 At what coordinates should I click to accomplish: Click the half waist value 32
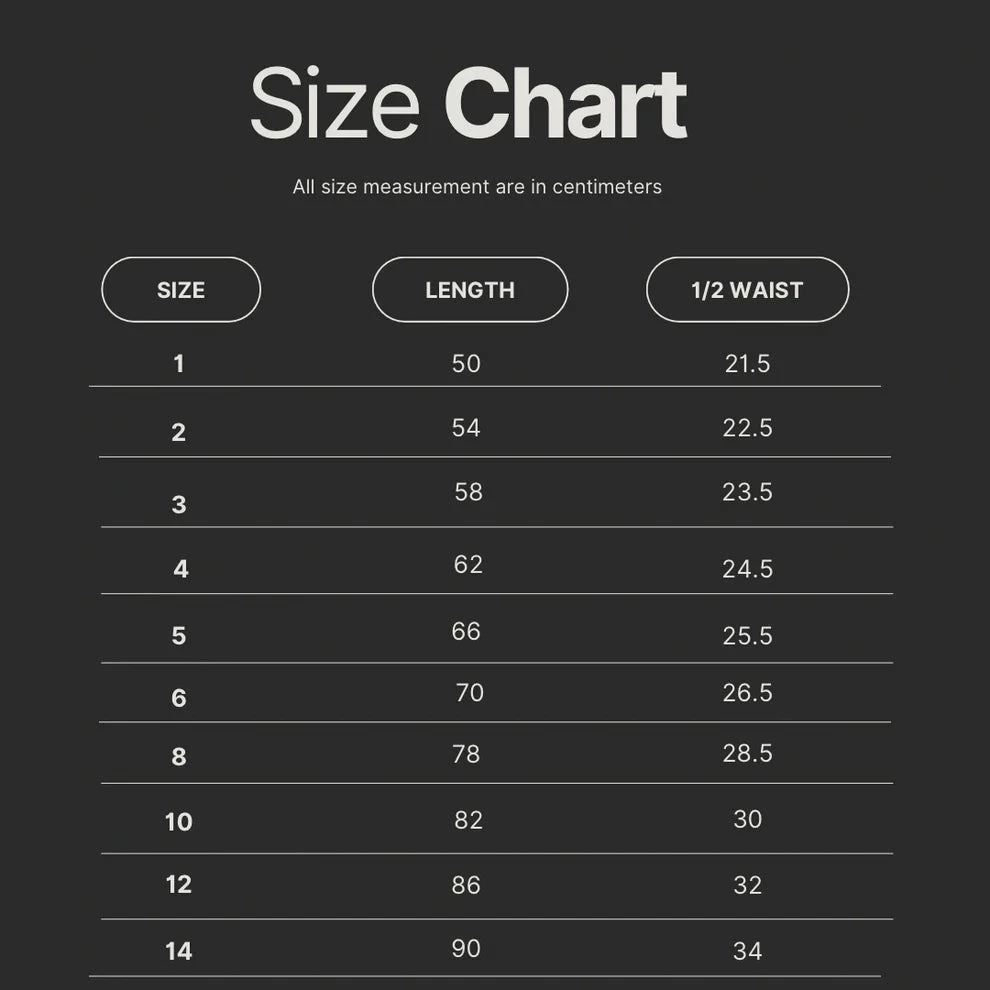[x=747, y=885]
